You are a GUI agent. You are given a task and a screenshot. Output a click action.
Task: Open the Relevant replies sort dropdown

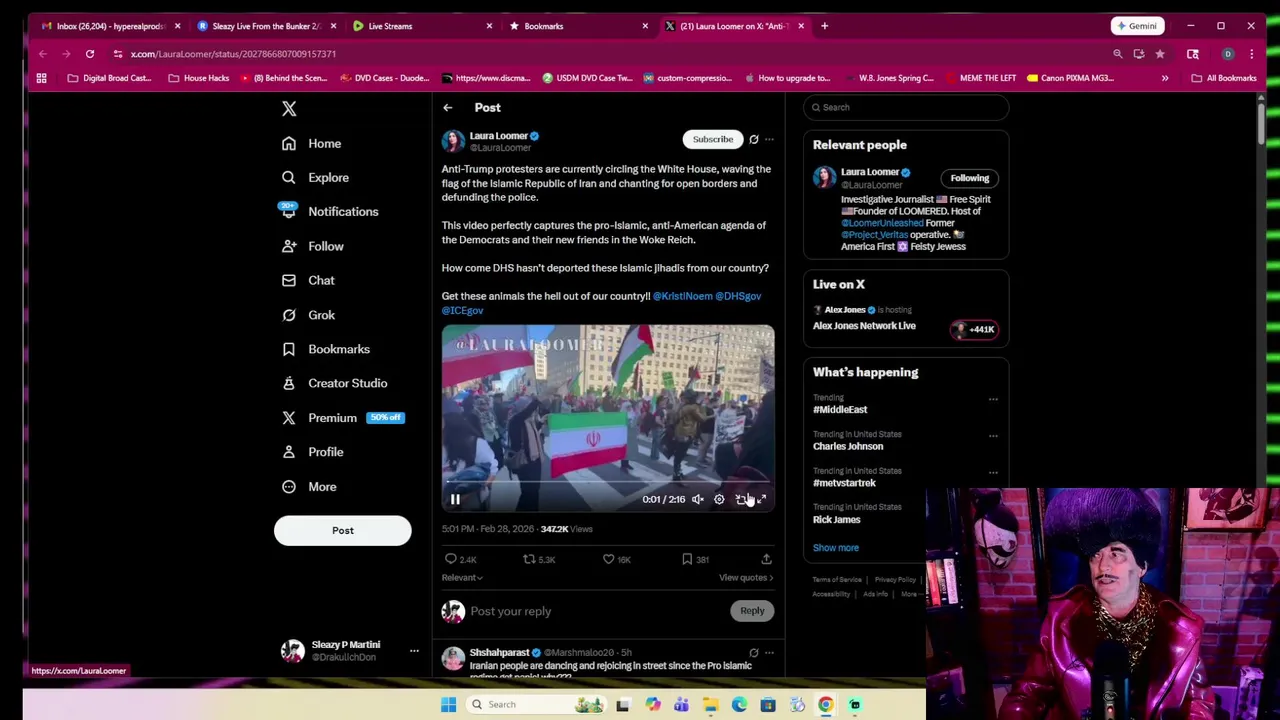[x=462, y=577]
